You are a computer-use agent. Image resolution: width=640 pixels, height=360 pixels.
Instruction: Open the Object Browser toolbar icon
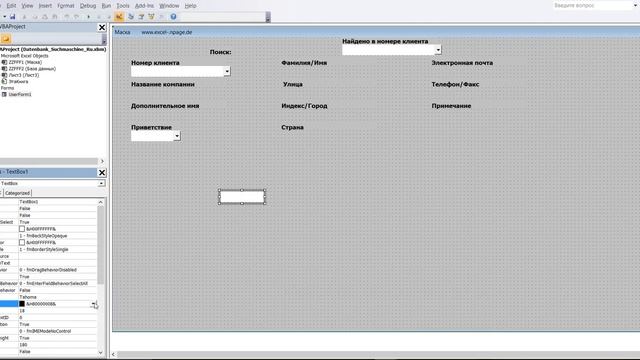[x=151, y=17]
